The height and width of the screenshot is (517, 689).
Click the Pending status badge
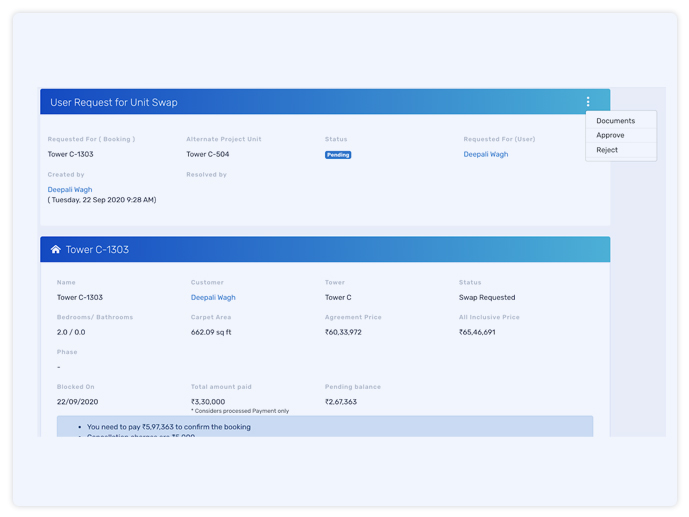(338, 155)
